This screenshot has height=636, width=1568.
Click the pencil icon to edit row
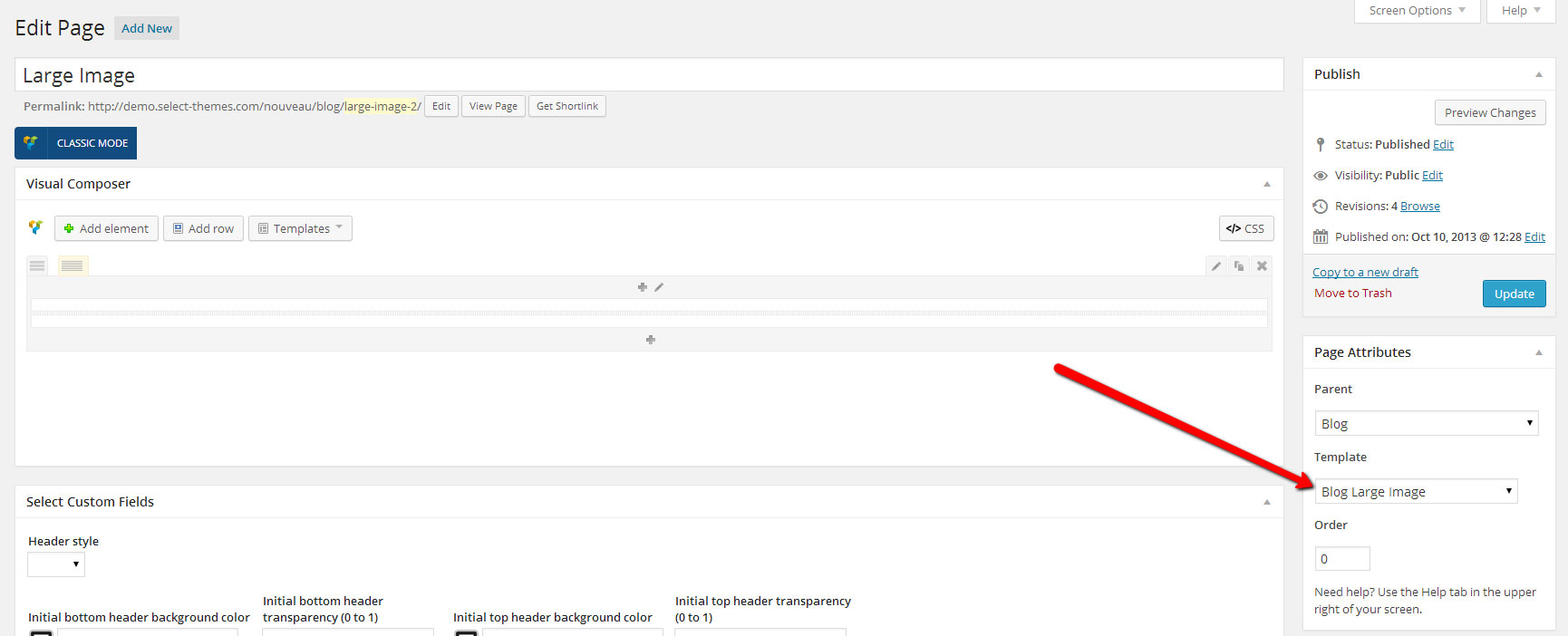point(1216,266)
